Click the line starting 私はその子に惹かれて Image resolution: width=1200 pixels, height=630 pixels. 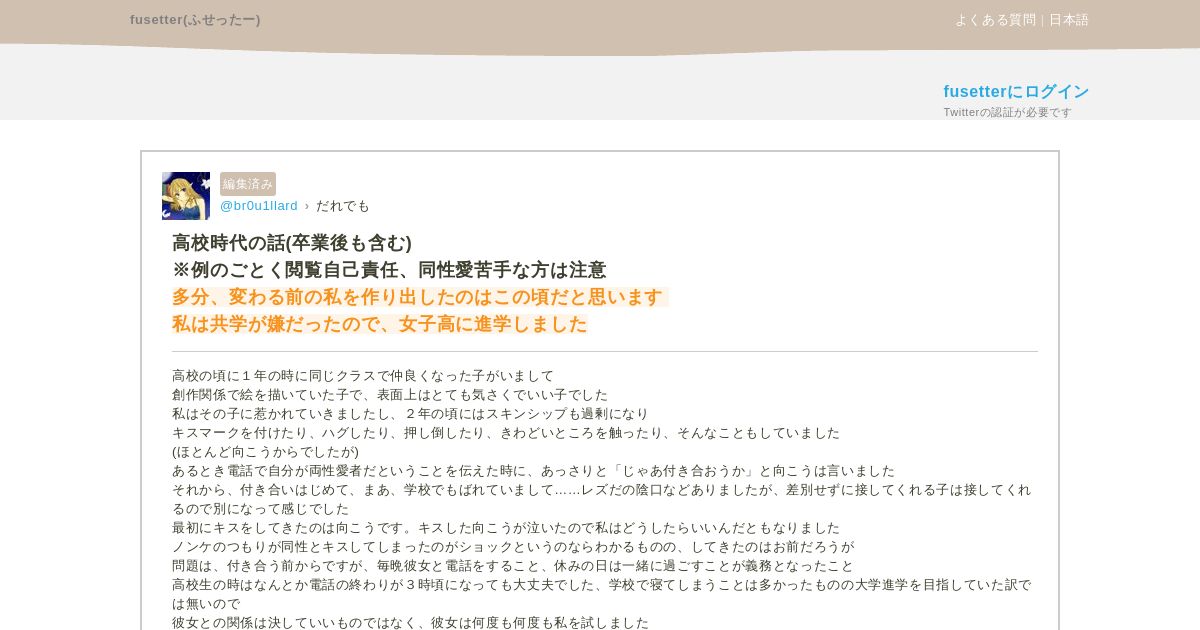(x=411, y=414)
